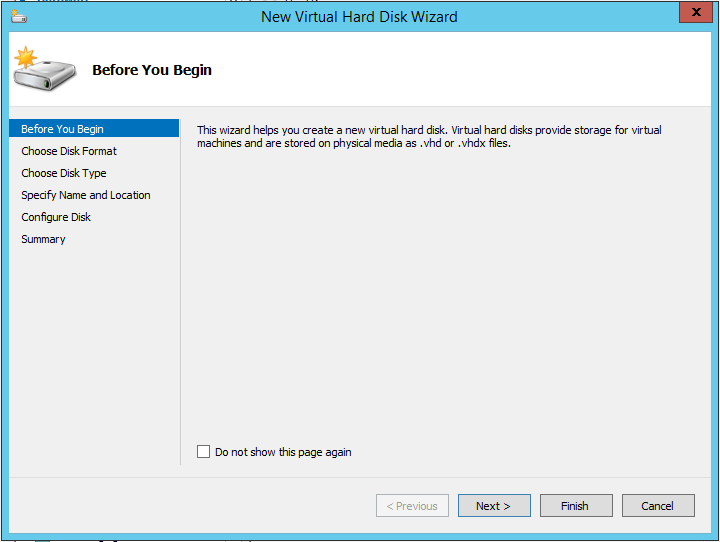This screenshot has width=720, height=542.
Task: Click the Before You Begin page heading
Action: tap(152, 70)
